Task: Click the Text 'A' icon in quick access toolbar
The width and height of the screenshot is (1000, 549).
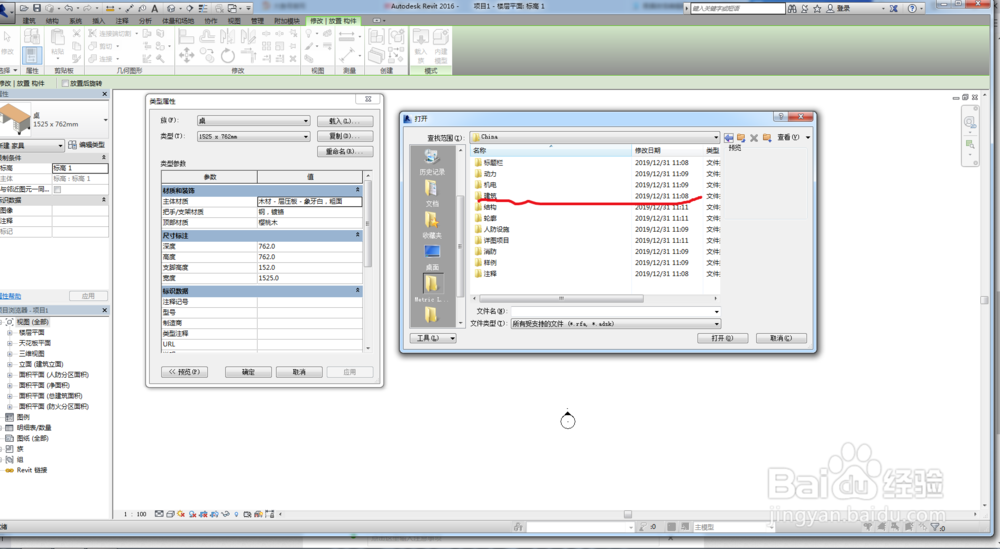Action: [x=154, y=8]
